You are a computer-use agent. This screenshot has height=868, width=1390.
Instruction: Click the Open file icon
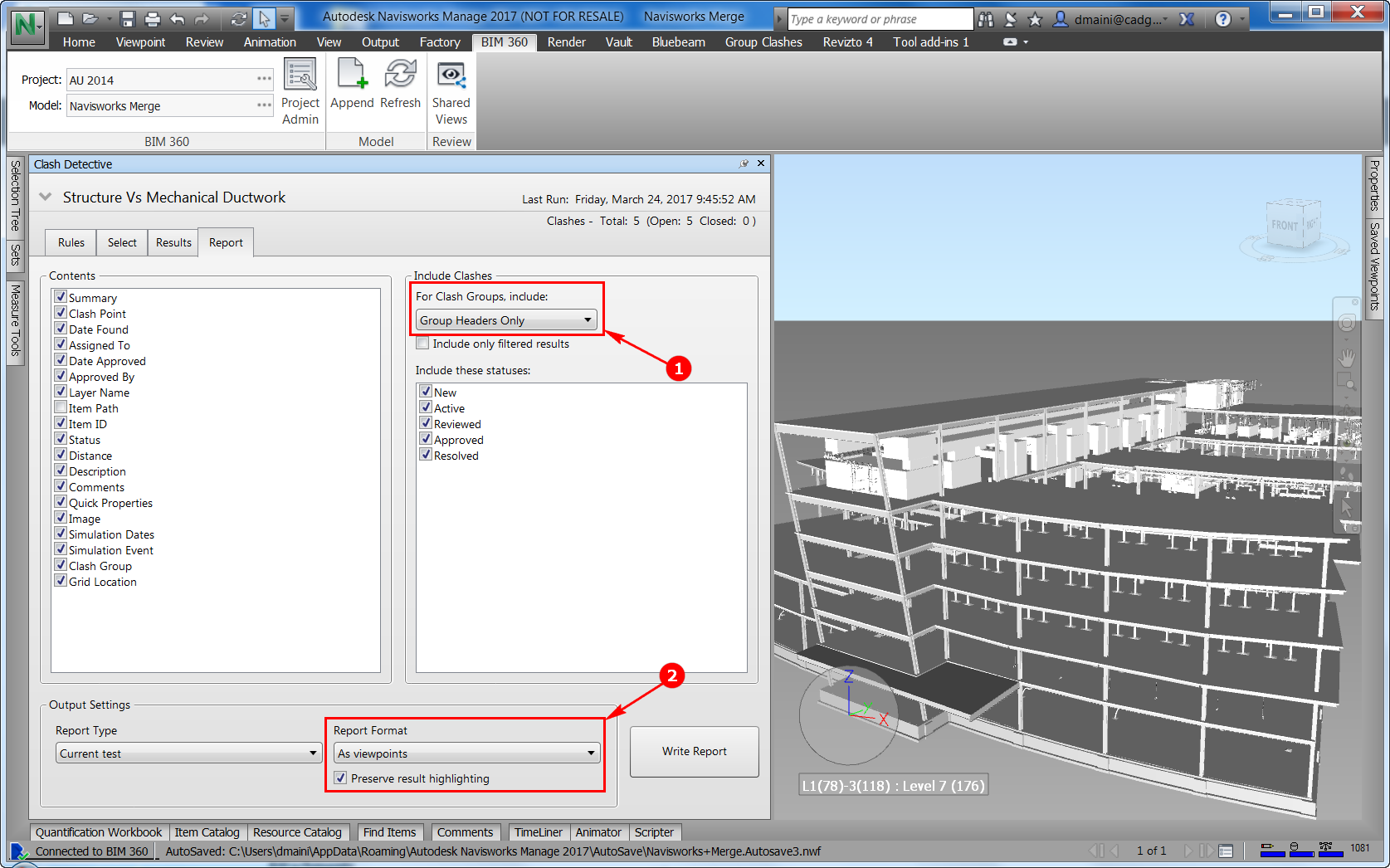tap(90, 18)
